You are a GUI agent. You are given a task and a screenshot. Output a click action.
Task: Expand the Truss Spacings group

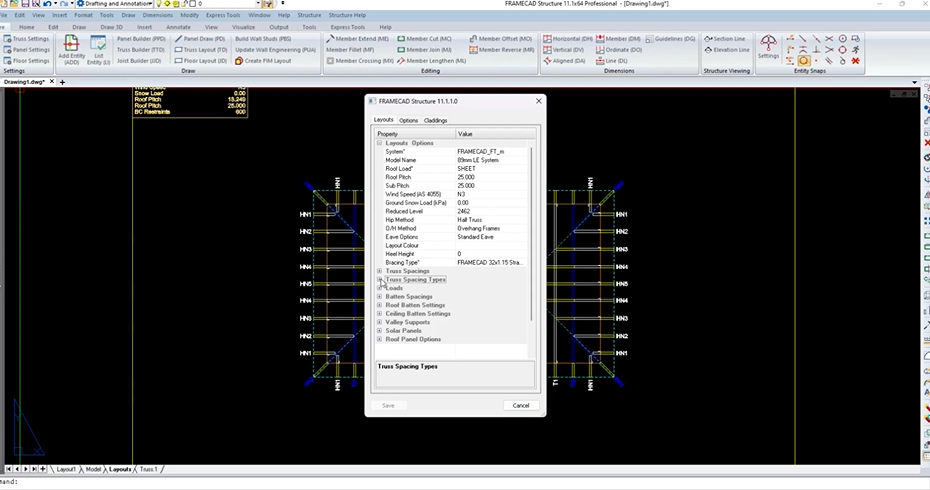pyautogui.click(x=380, y=271)
